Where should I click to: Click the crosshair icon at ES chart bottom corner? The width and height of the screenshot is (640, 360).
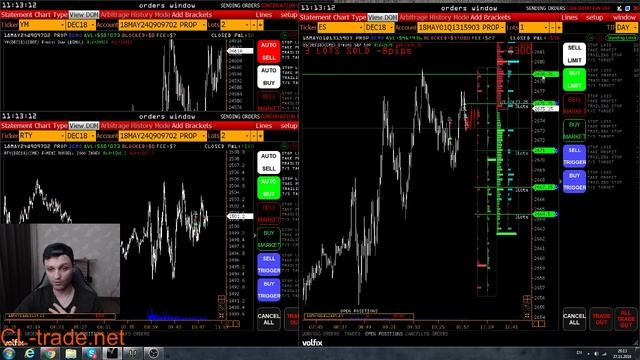pos(527,316)
